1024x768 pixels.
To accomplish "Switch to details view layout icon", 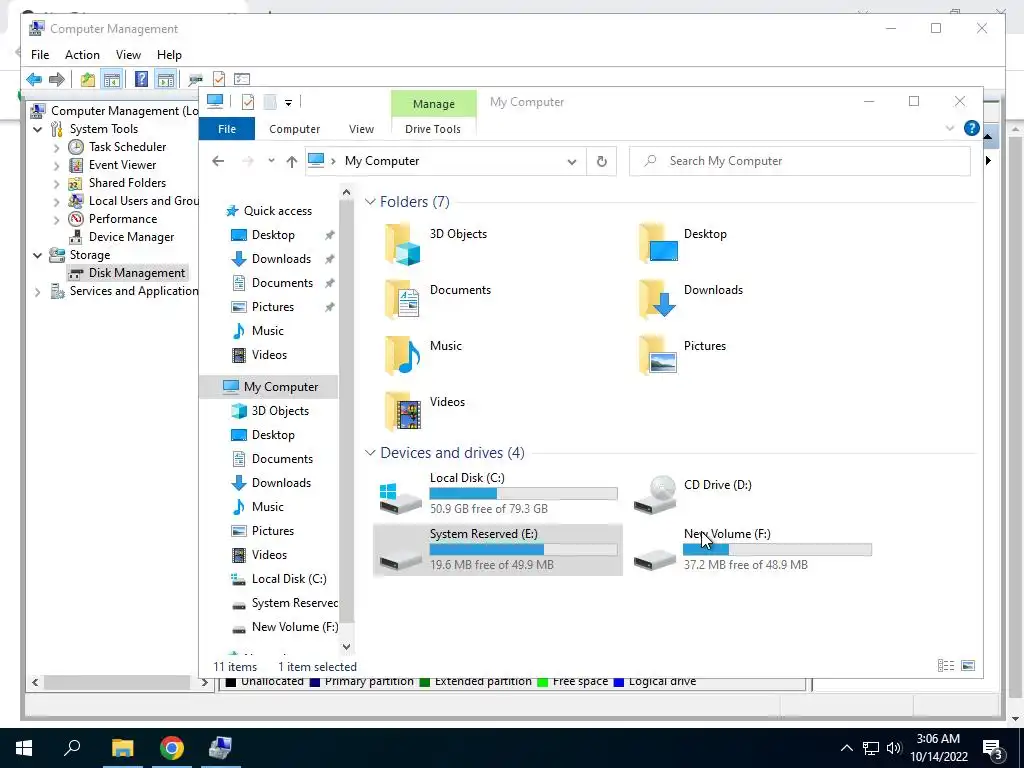I will tap(946, 665).
